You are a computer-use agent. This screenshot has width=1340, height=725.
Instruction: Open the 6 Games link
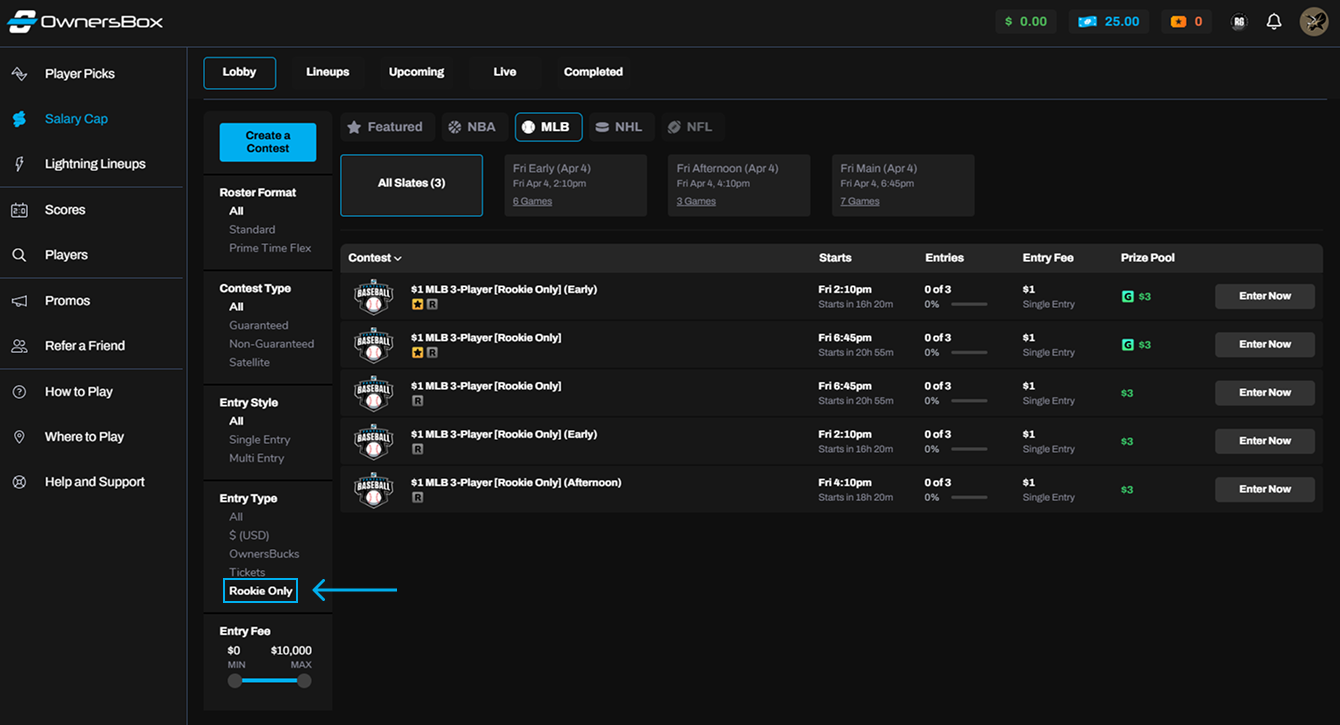(532, 202)
